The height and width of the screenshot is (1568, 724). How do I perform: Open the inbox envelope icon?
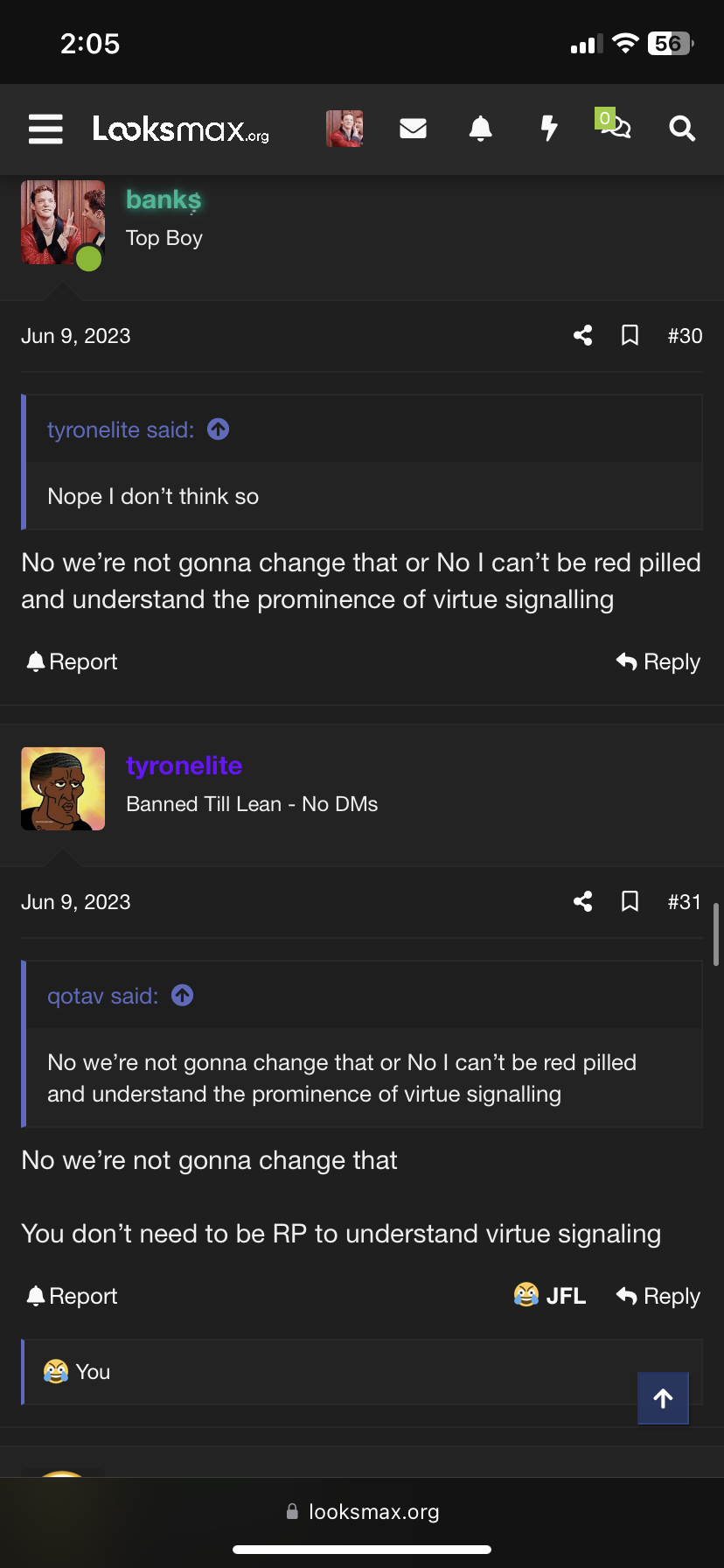pos(413,129)
